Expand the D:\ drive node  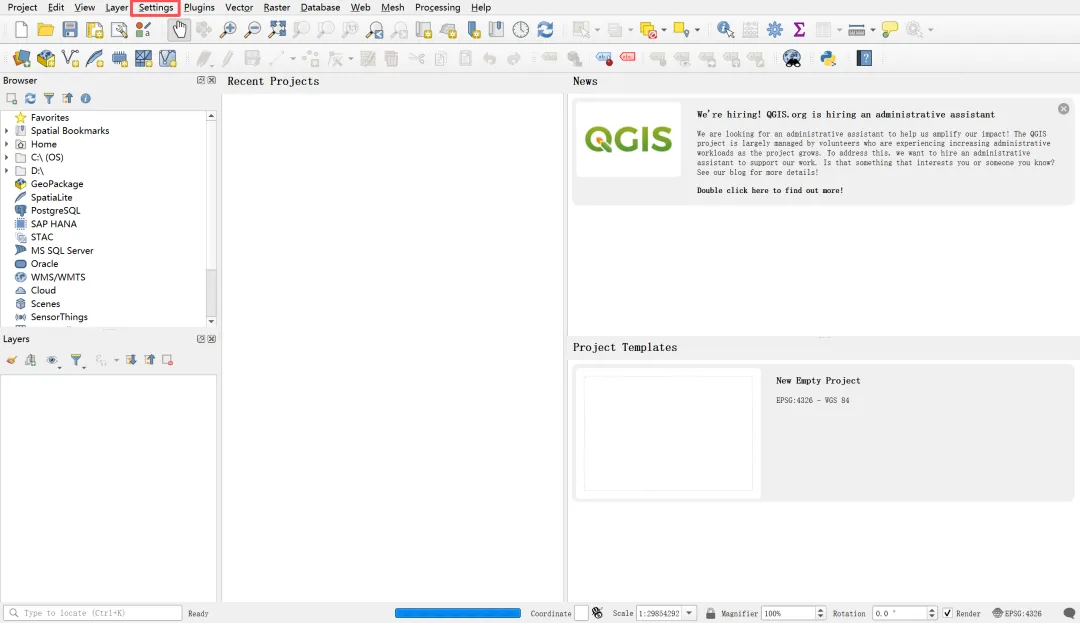click(7, 171)
